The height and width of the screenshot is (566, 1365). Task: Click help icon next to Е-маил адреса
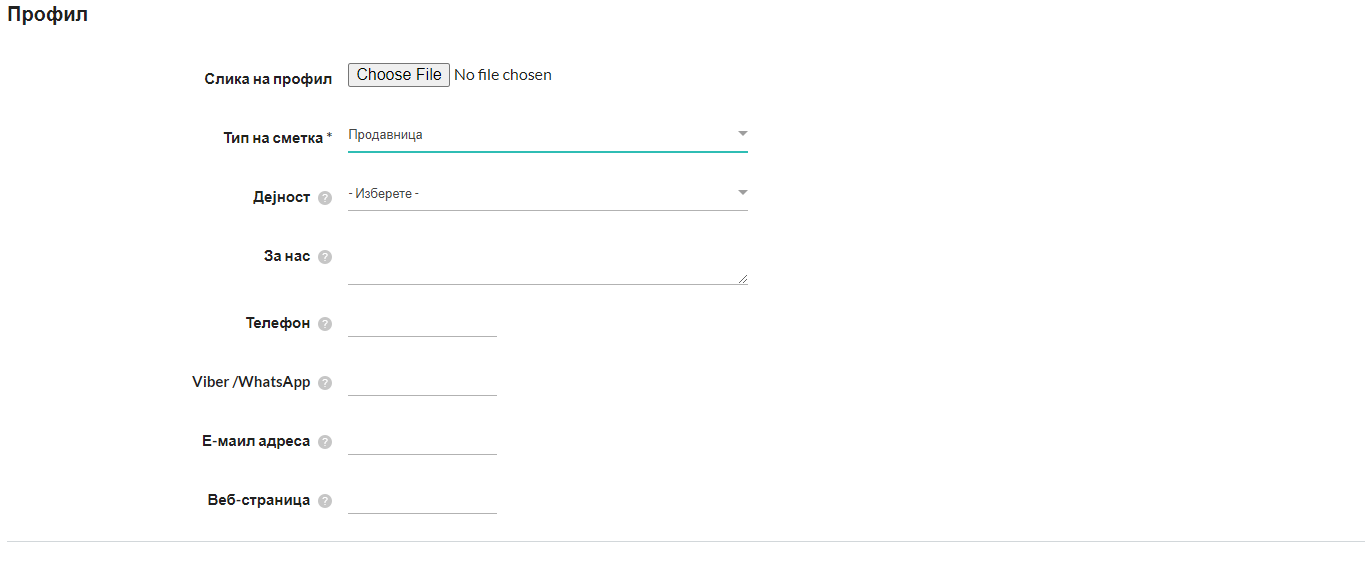324,442
